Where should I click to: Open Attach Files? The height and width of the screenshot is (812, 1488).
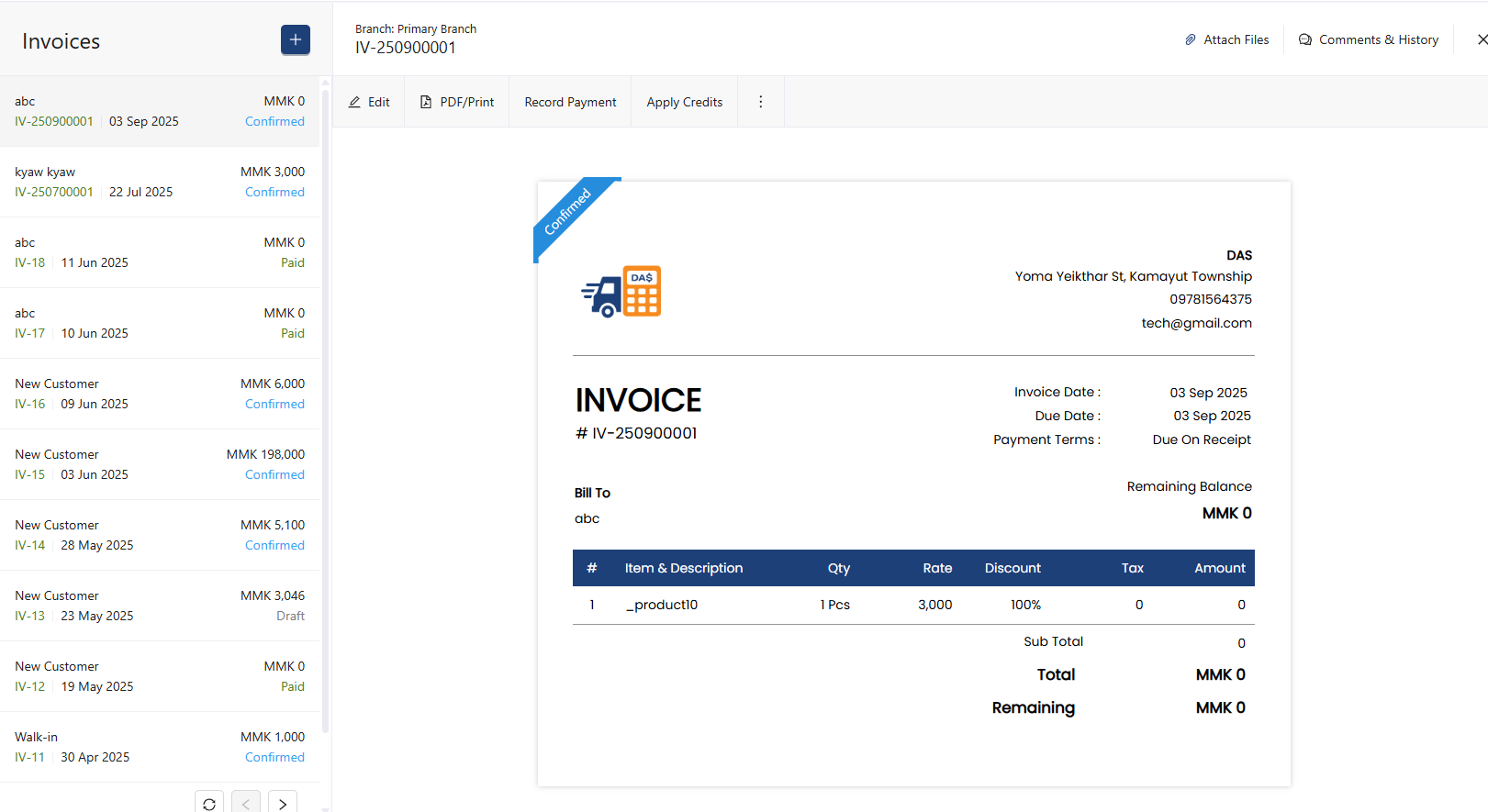click(1226, 39)
